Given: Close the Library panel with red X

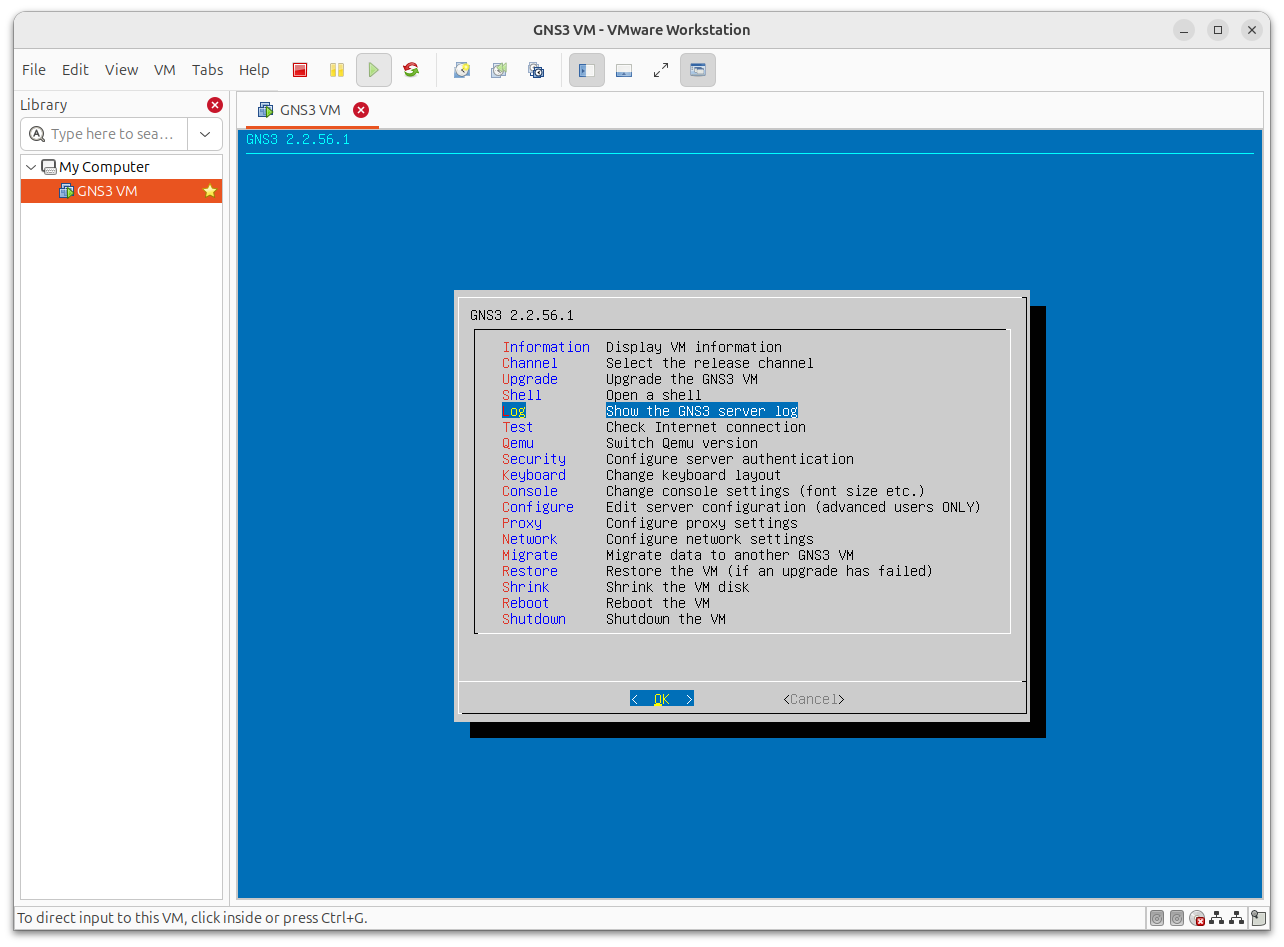Looking at the screenshot, I should 214,105.
